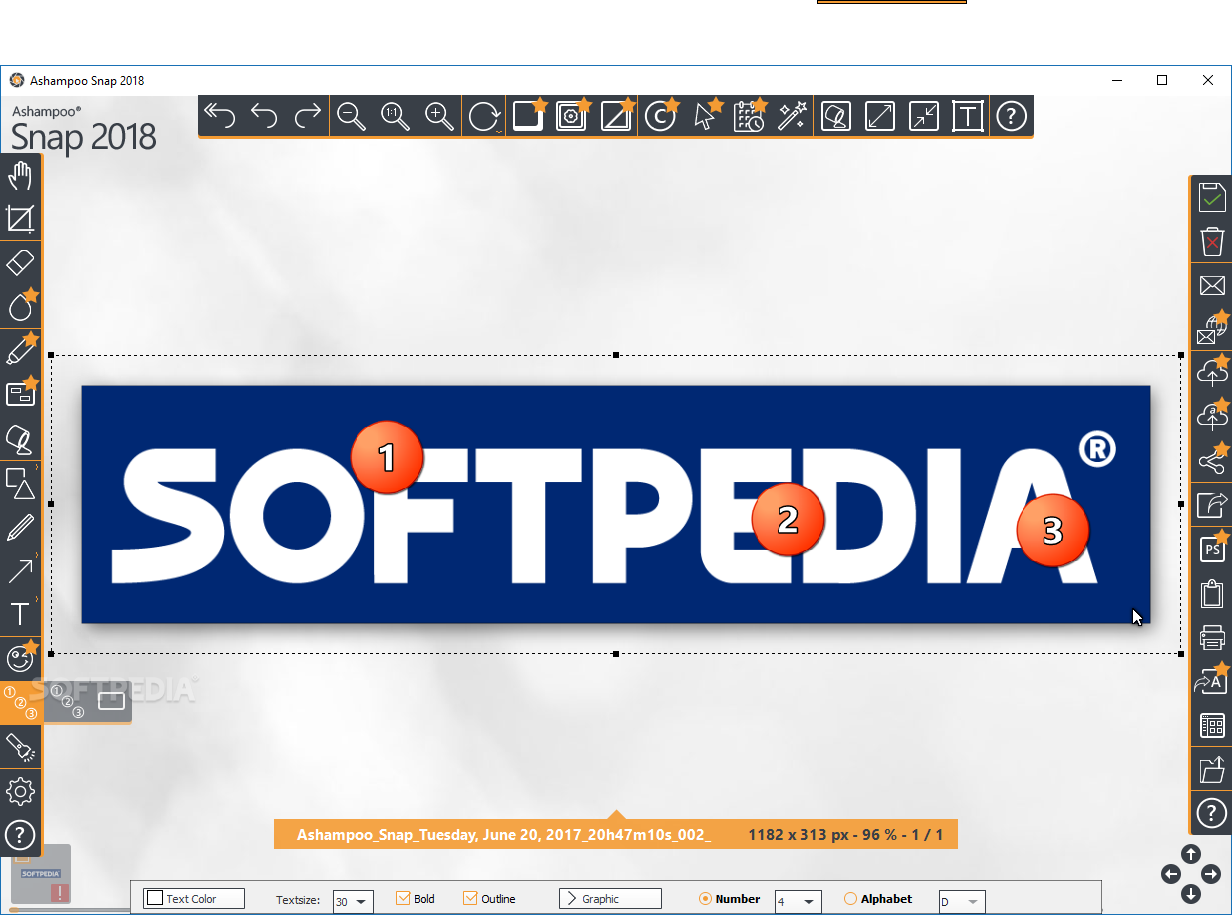Upload the capture to the cloud

(1212, 372)
